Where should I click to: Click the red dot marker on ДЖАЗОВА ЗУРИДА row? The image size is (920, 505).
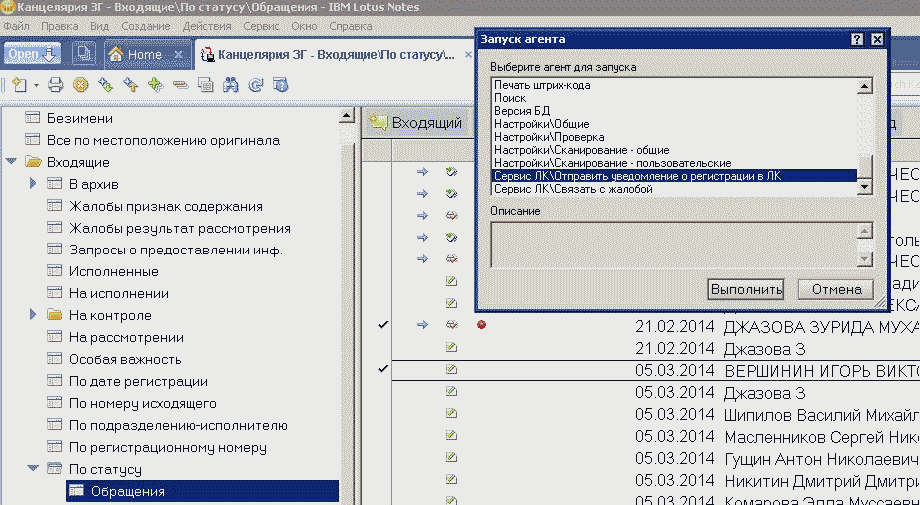pos(481,325)
